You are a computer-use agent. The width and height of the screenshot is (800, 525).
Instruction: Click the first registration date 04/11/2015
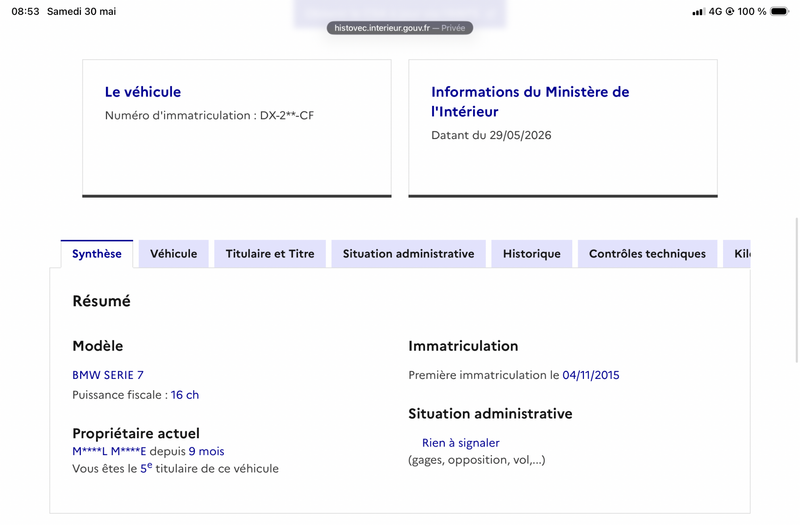[591, 375]
